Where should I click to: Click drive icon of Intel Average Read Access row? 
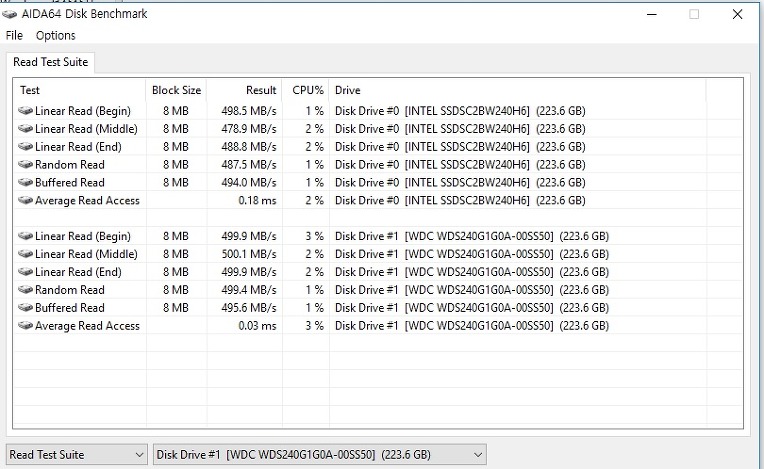(25, 200)
